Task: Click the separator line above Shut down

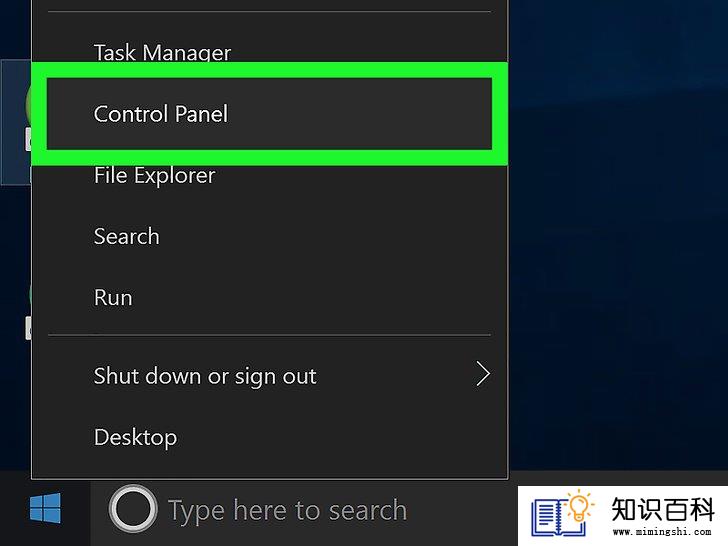Action: click(x=269, y=335)
